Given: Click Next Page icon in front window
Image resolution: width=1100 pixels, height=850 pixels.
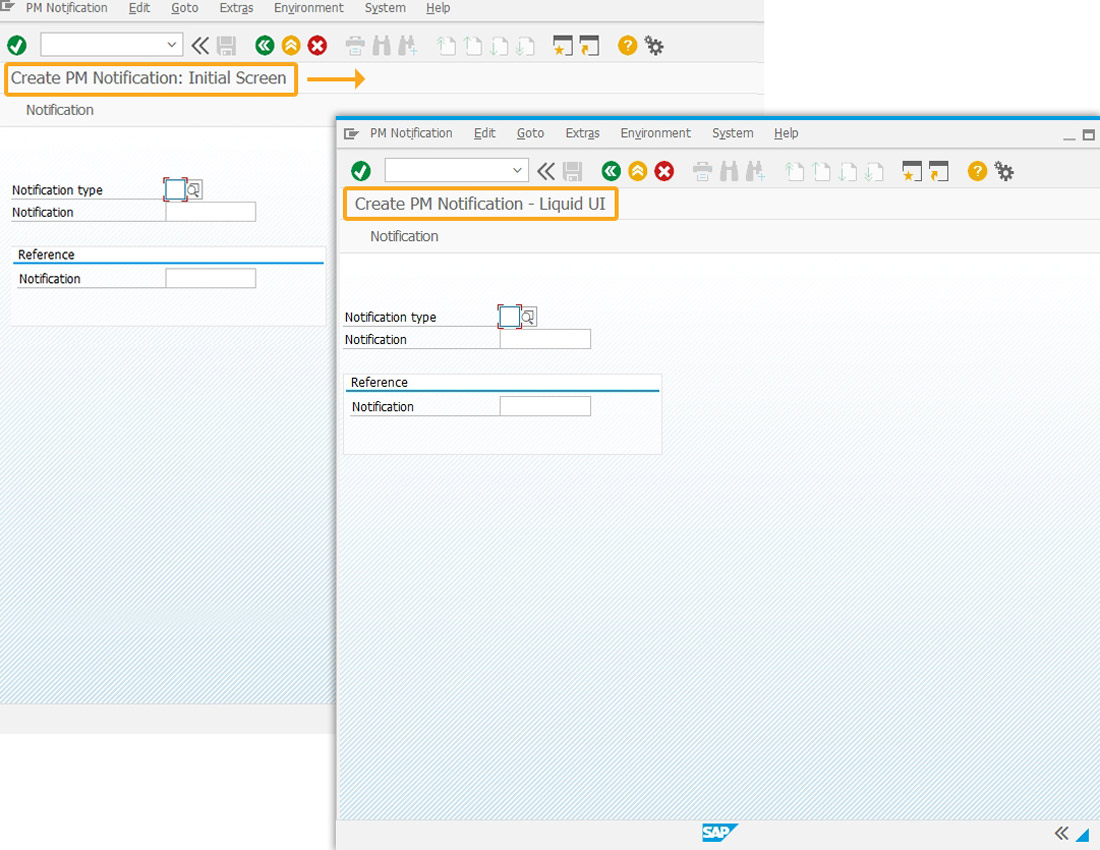Looking at the screenshot, I should pos(847,171).
